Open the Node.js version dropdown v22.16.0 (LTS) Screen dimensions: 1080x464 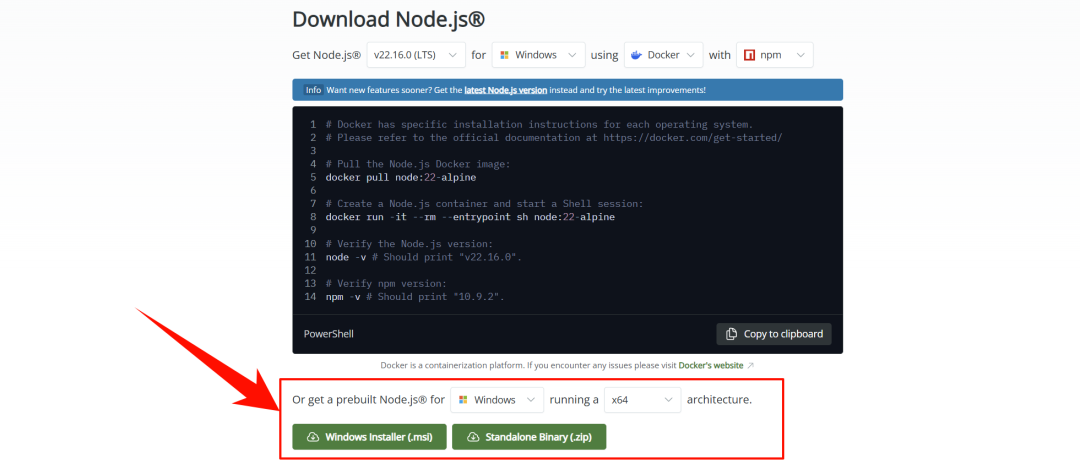click(x=416, y=55)
